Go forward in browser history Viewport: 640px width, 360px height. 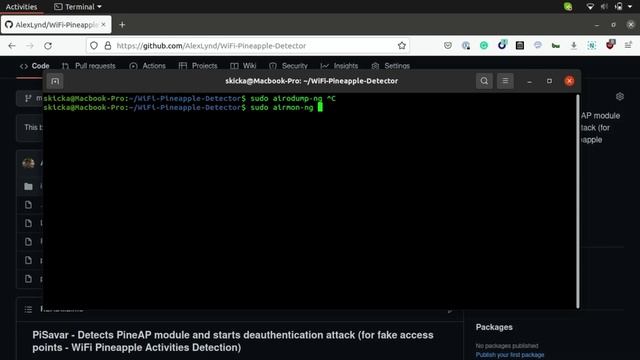(x=30, y=46)
